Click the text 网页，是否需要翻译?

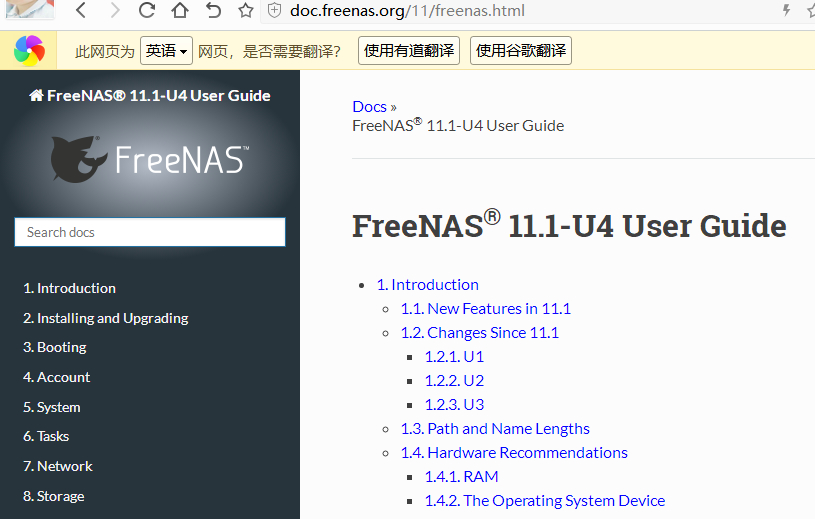pos(270,51)
